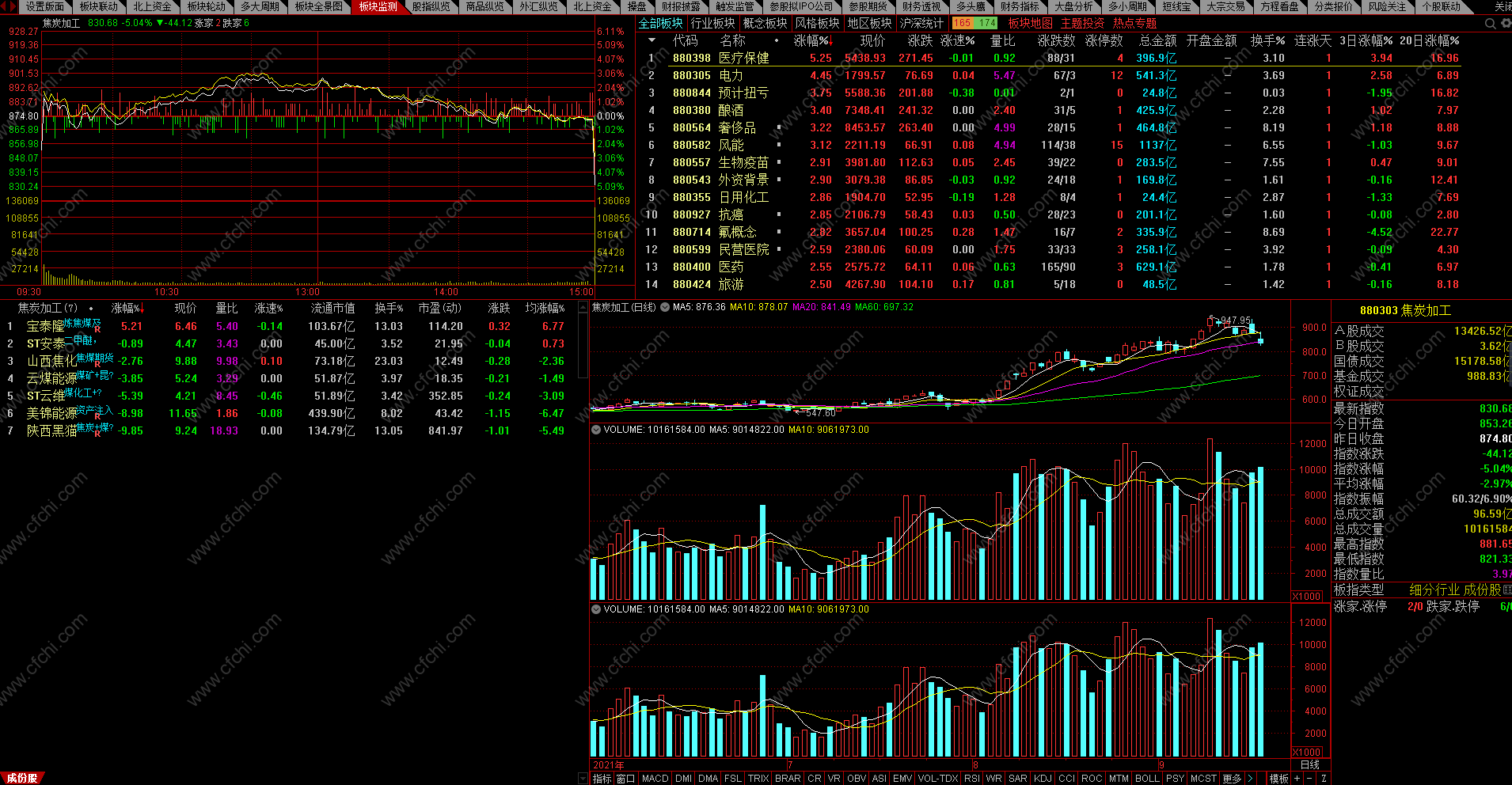Open the 更多 indicators list
Image resolution: width=1512 pixels, height=785 pixels.
click(x=1232, y=779)
